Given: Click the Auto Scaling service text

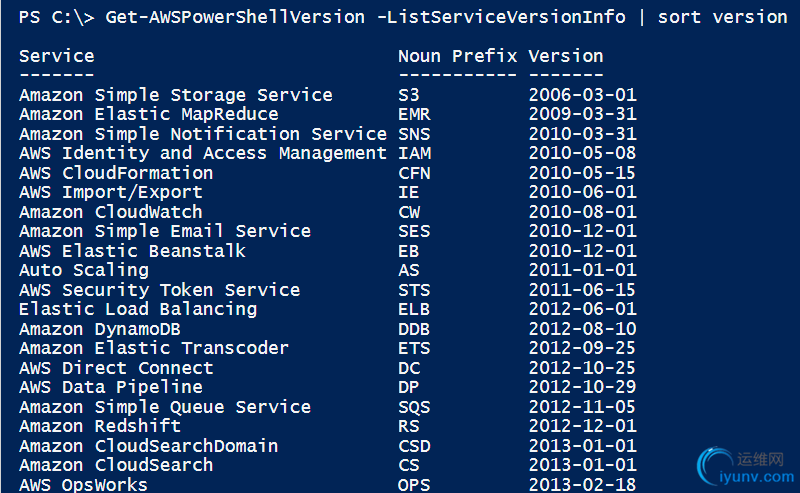Looking at the screenshot, I should tap(84, 270).
